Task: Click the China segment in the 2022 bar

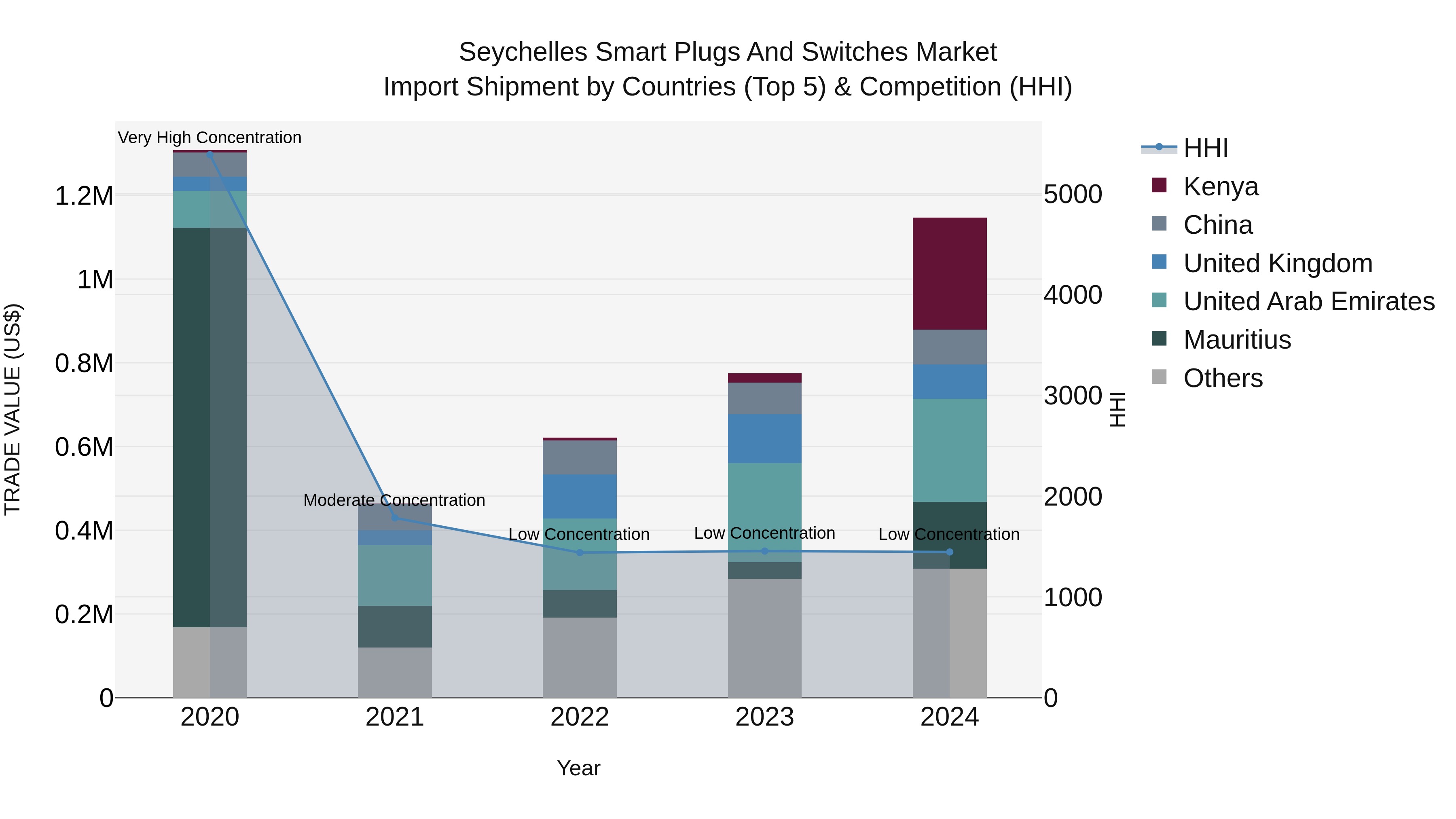Action: (x=579, y=457)
